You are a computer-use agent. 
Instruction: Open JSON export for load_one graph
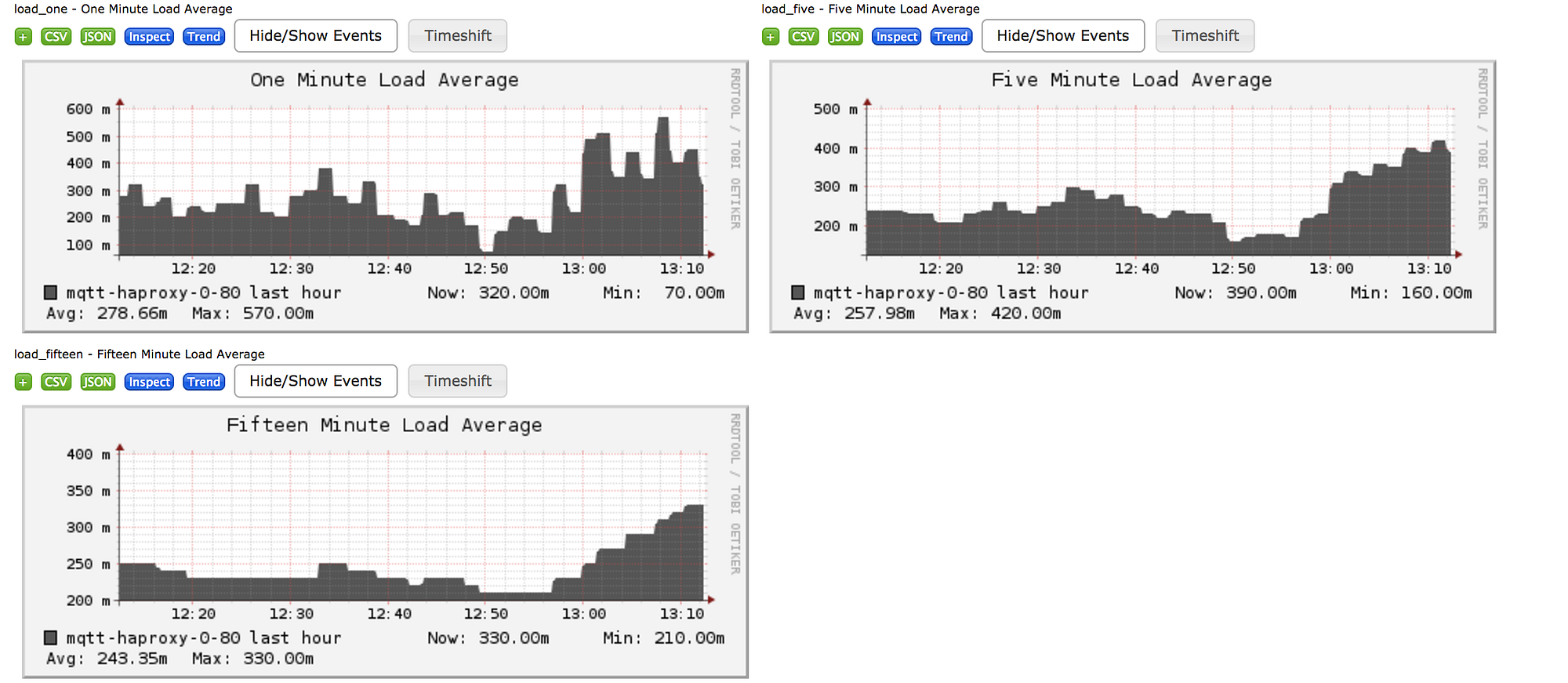coord(97,36)
